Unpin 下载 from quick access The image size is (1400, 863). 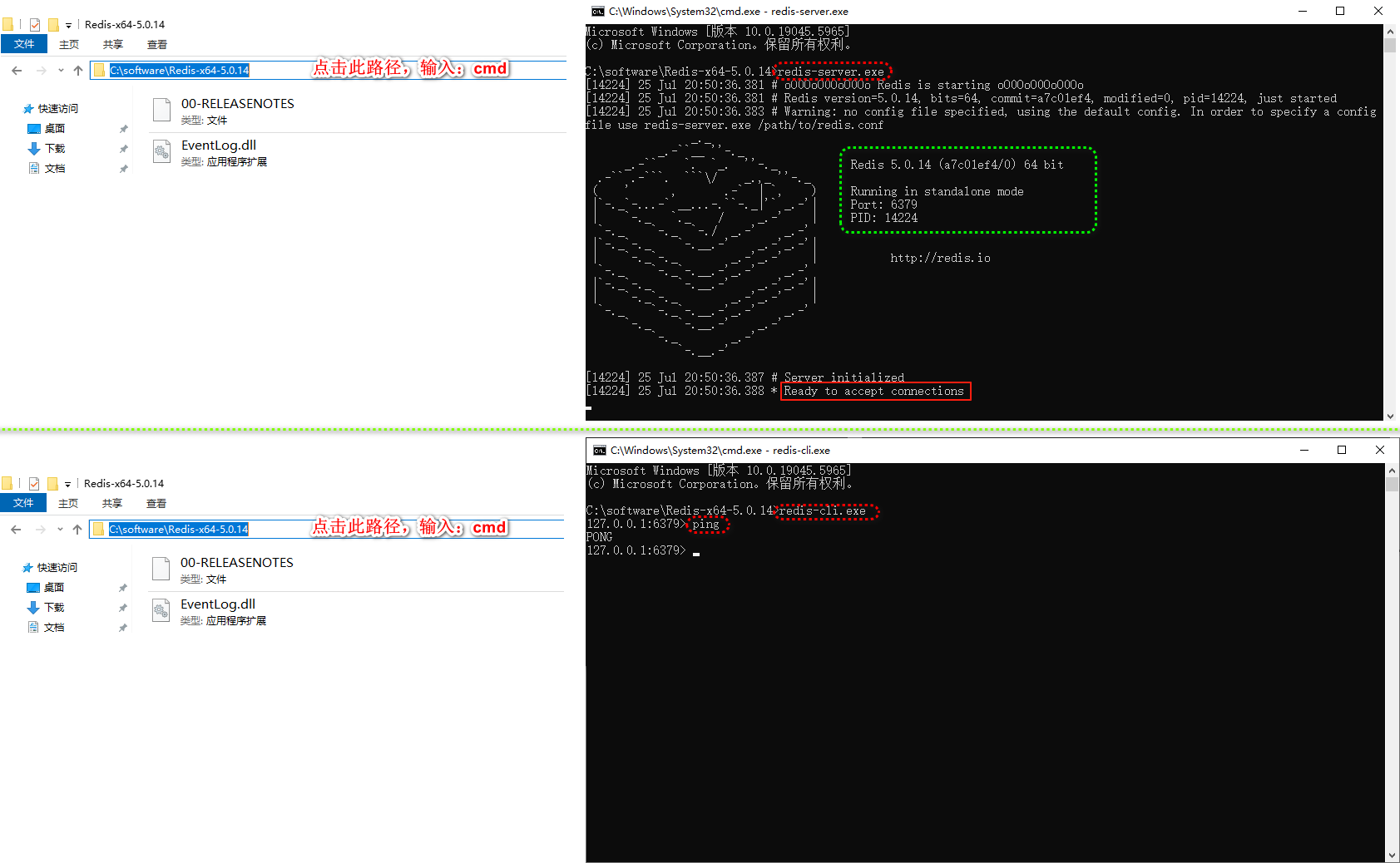tap(123, 148)
